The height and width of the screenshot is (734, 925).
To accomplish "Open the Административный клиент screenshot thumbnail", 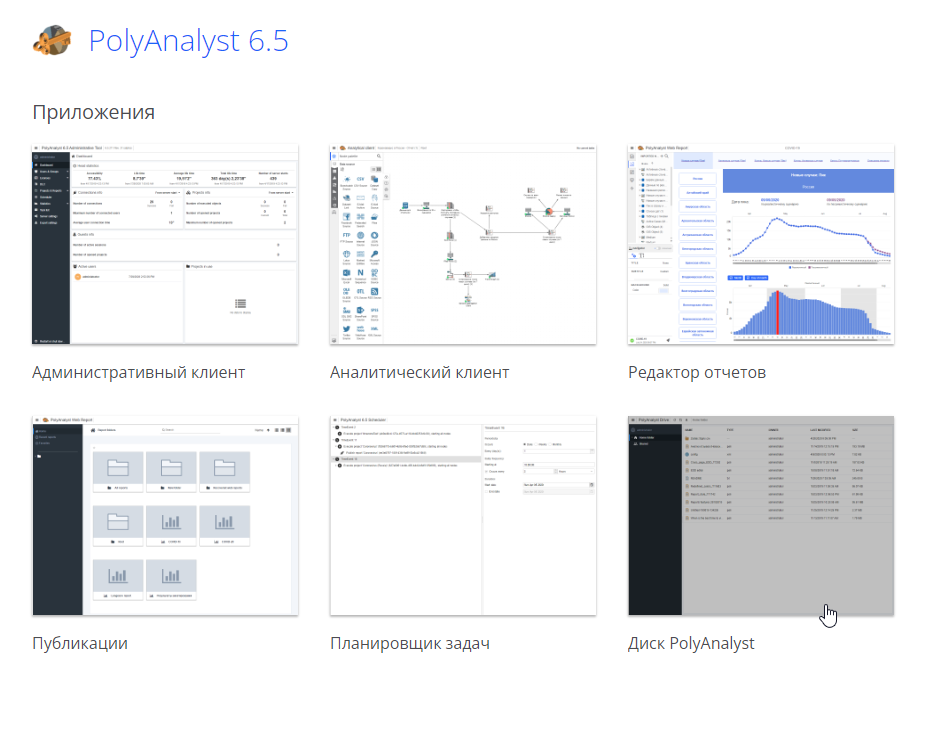I will point(165,244).
